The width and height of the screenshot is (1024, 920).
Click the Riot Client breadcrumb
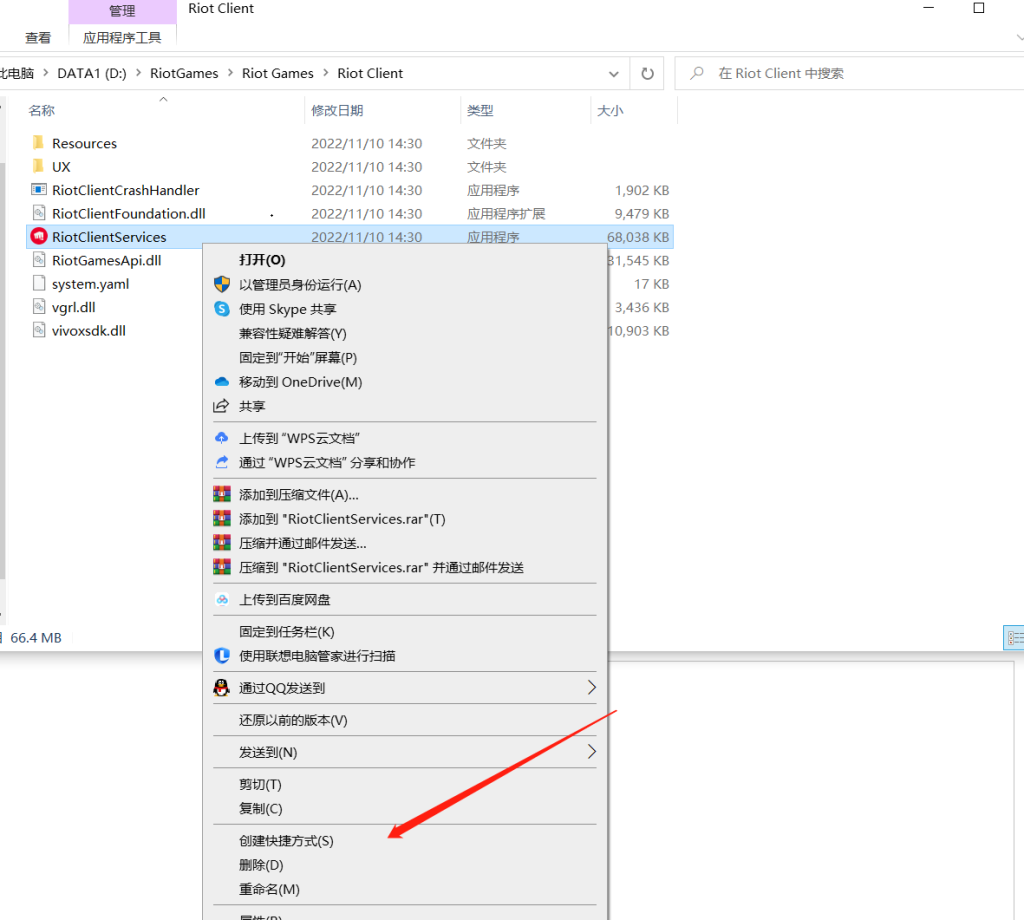[x=370, y=73]
